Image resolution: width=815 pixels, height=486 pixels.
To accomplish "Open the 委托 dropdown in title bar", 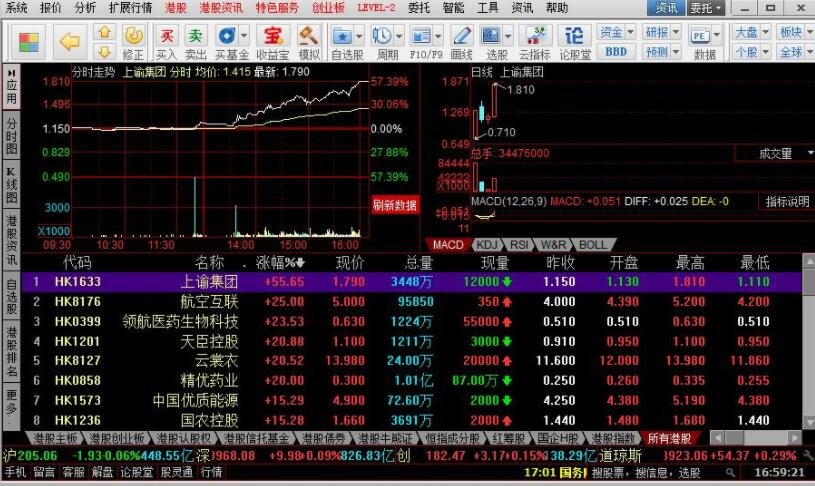I will click(705, 8).
